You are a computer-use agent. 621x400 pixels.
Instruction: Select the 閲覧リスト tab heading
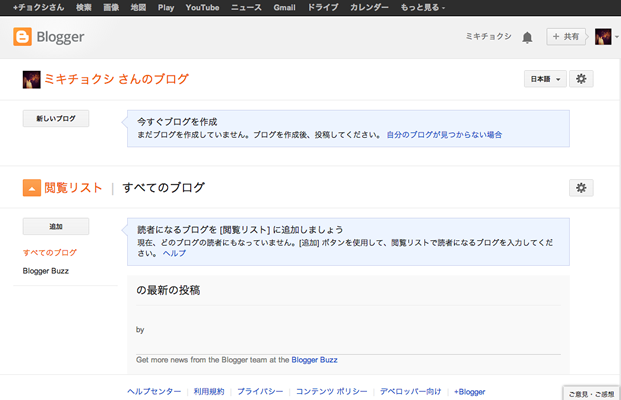[x=73, y=188]
